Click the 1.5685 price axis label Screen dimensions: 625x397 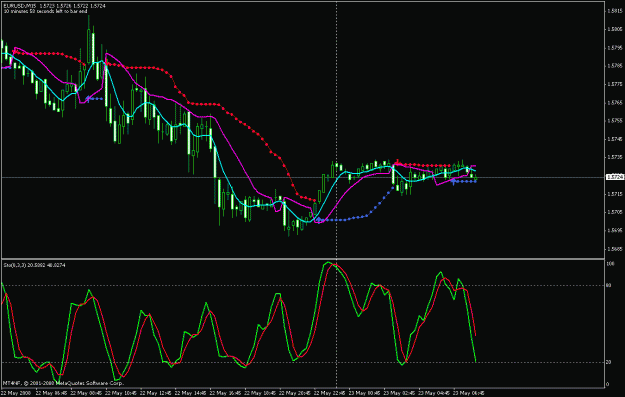(x=615, y=249)
